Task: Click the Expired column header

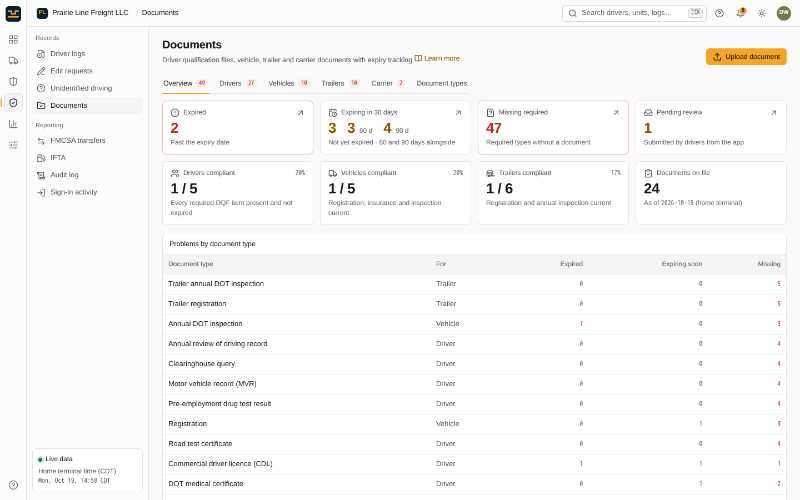Action: pos(571,264)
